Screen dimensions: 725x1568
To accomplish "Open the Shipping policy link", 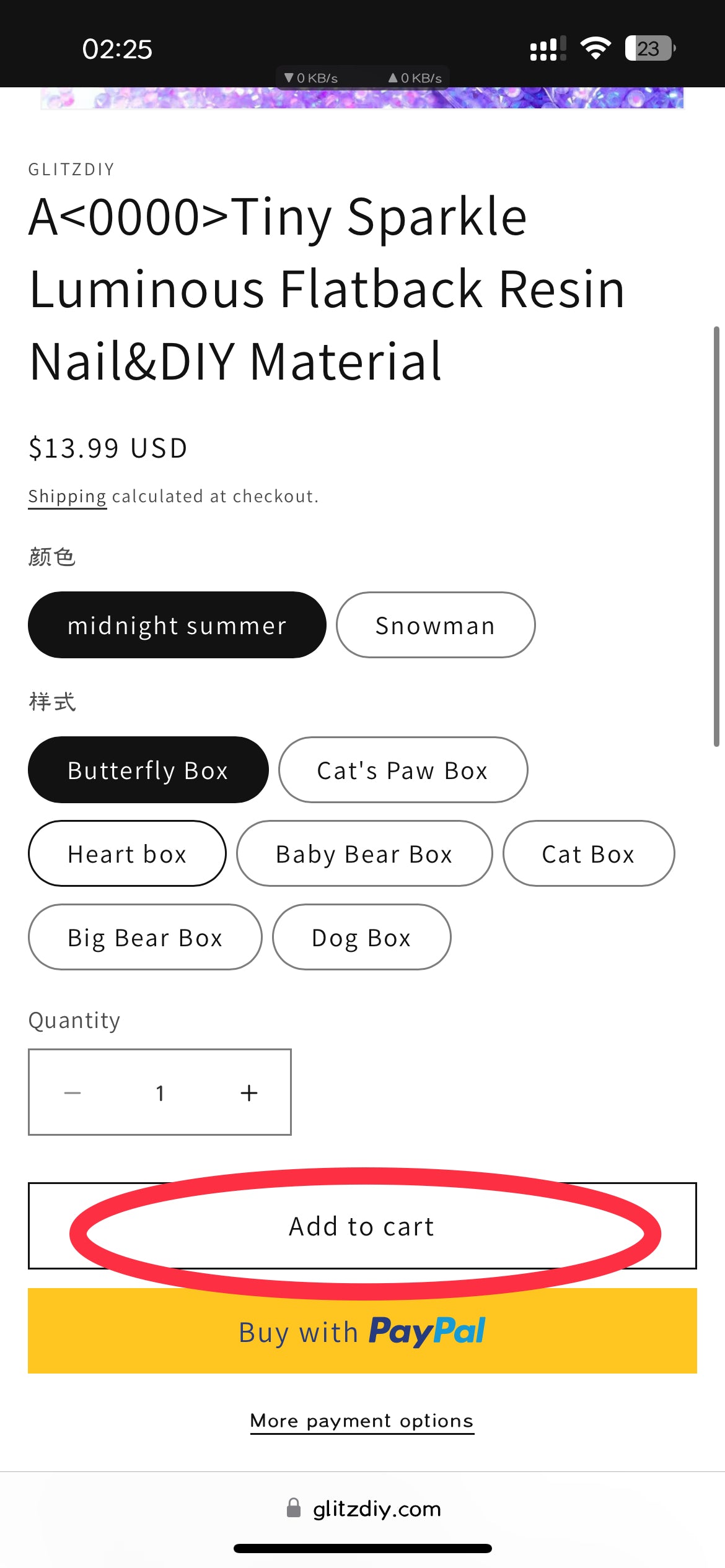I will [x=67, y=497].
